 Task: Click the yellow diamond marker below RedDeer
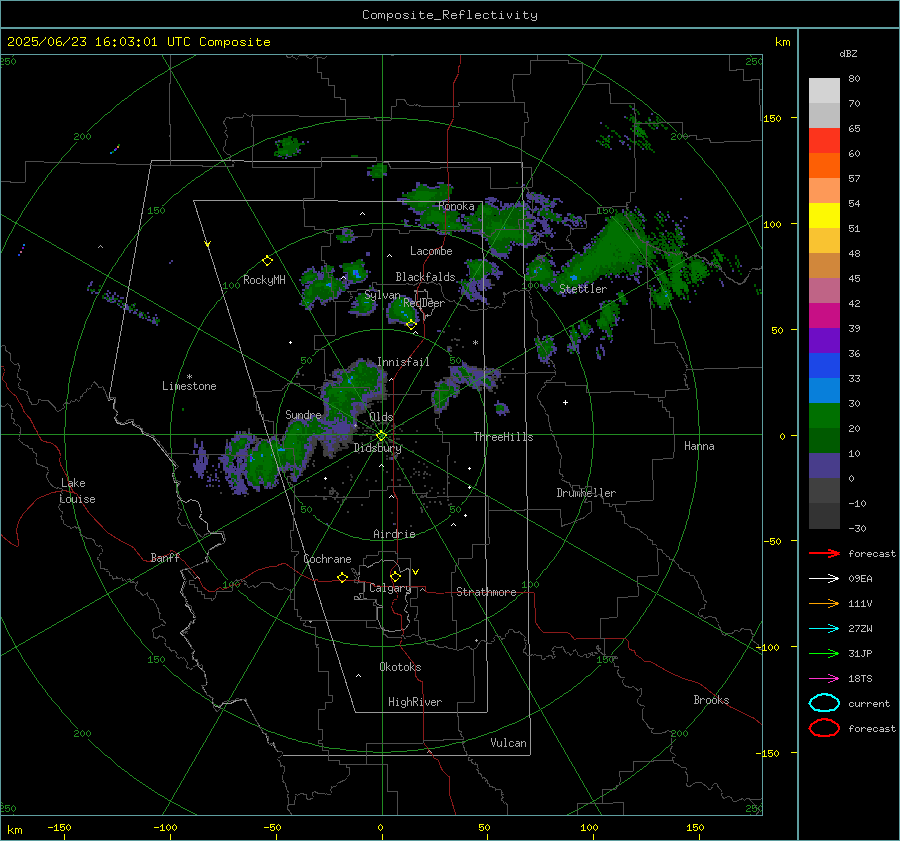411,325
